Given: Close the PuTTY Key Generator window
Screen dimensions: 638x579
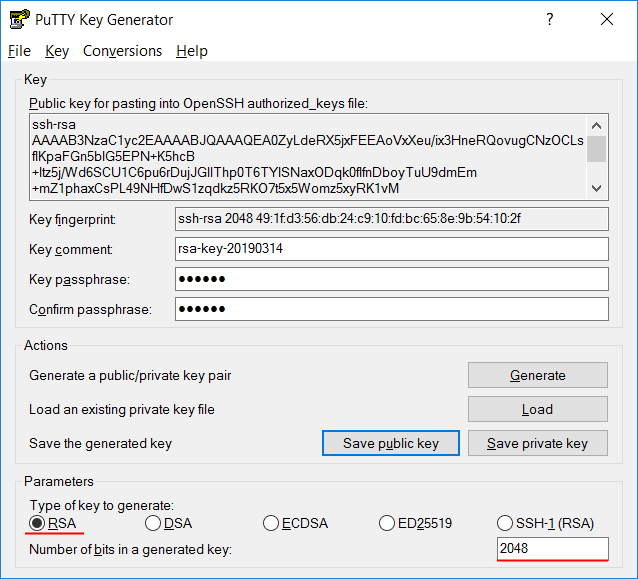Looking at the screenshot, I should [606, 20].
